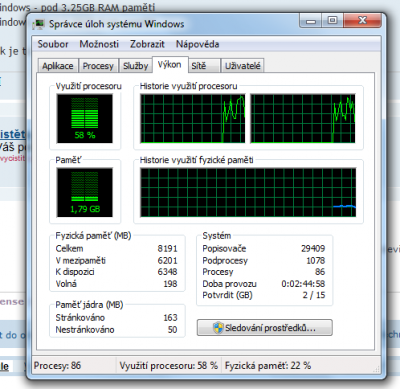This screenshot has width=400, height=389.
Task: Click the Volná value 198
Action: (x=170, y=284)
